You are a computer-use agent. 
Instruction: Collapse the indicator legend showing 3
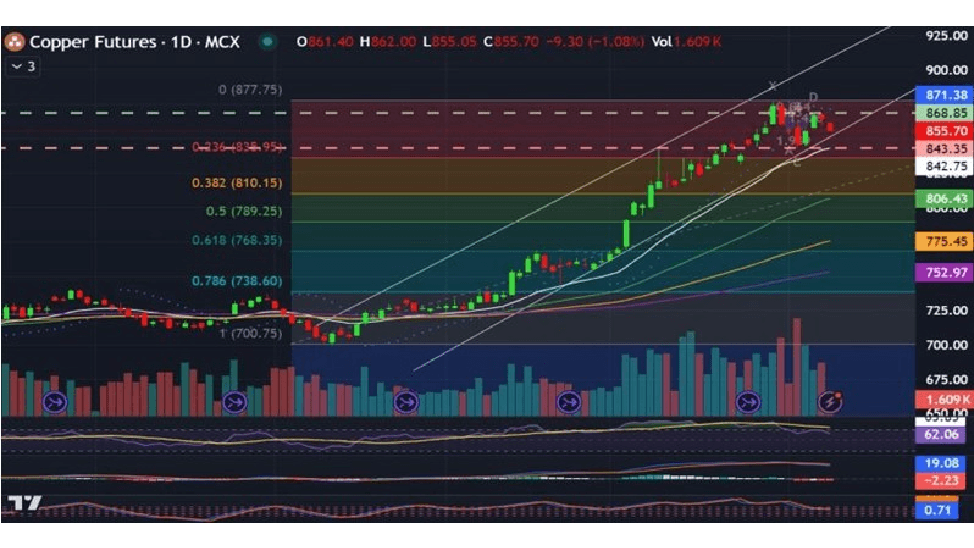tap(22, 66)
